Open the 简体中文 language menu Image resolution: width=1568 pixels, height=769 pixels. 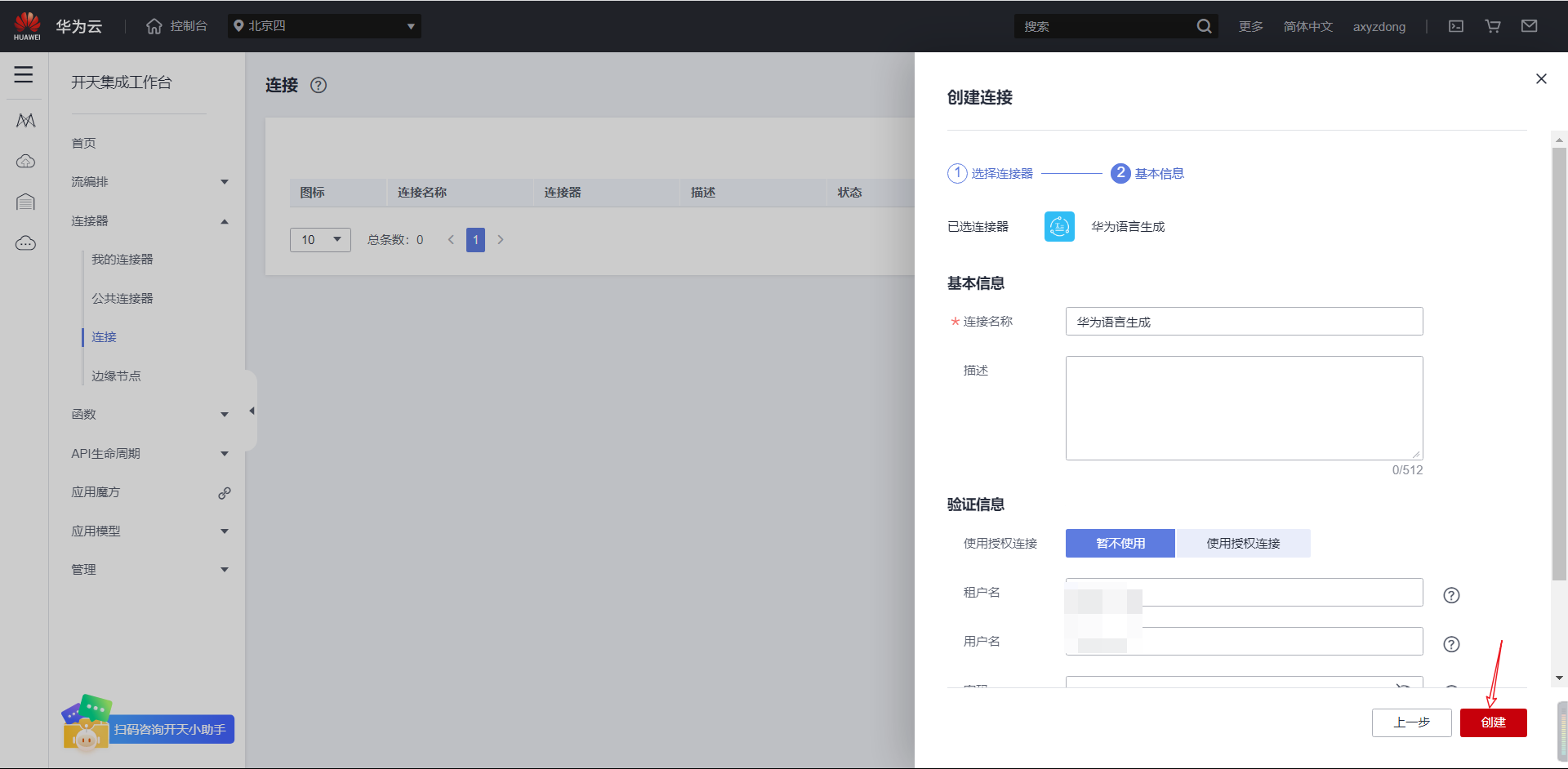click(1307, 26)
